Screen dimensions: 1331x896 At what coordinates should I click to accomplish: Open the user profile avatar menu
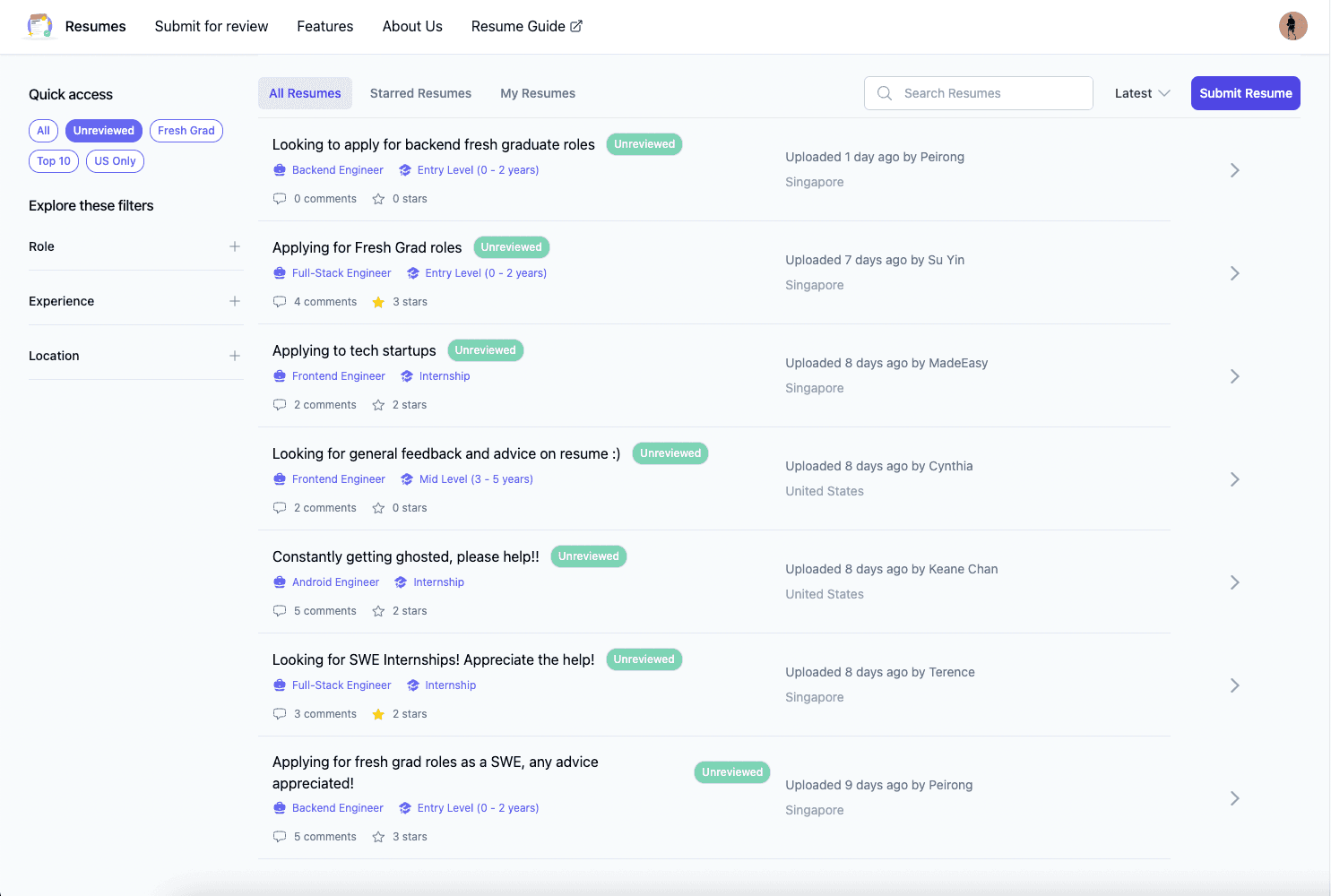point(1292,26)
